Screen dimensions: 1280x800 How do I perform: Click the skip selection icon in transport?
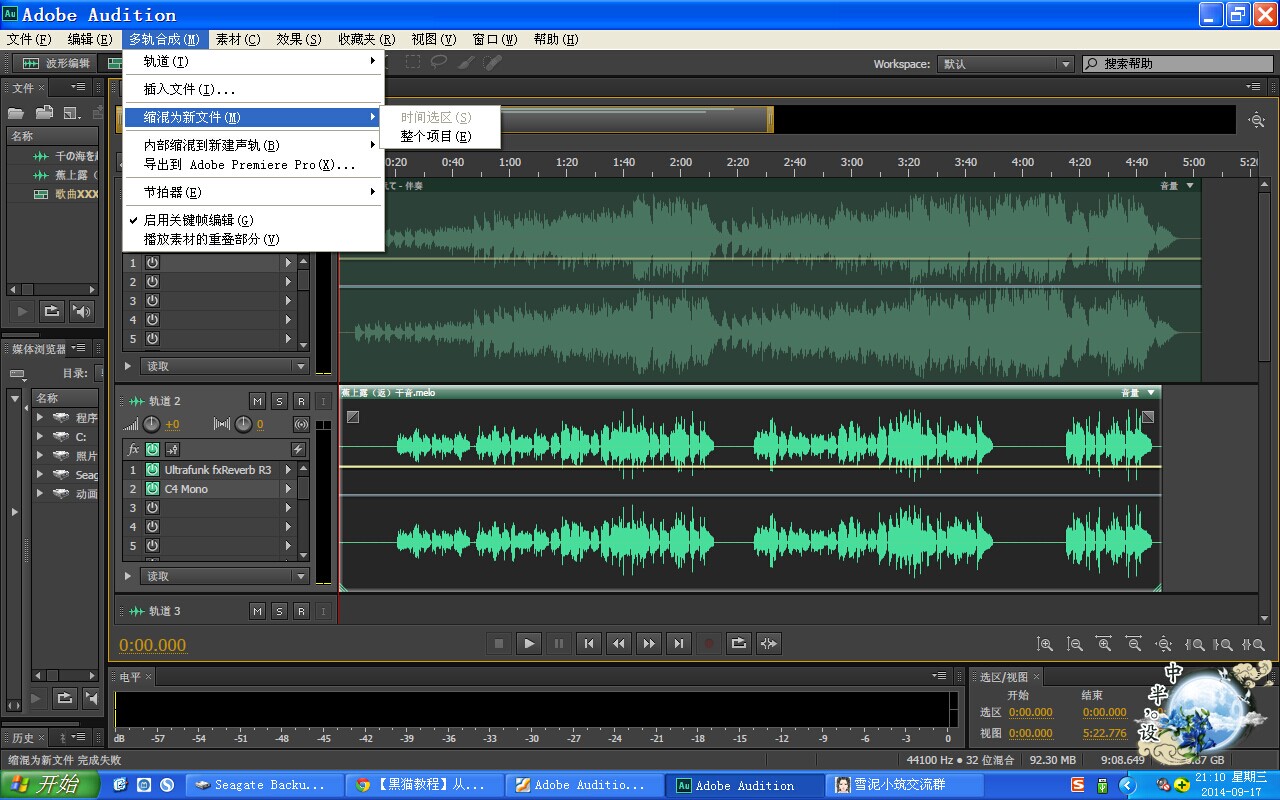point(769,644)
